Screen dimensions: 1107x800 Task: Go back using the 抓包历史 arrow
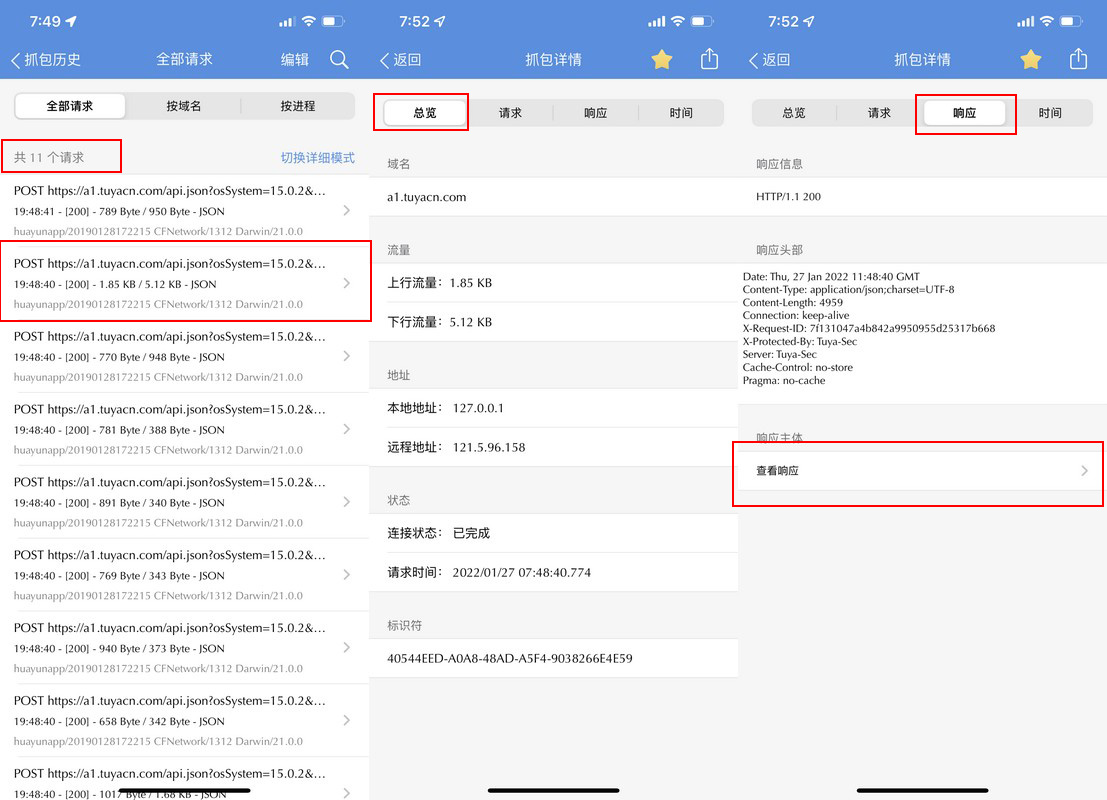click(x=43, y=59)
